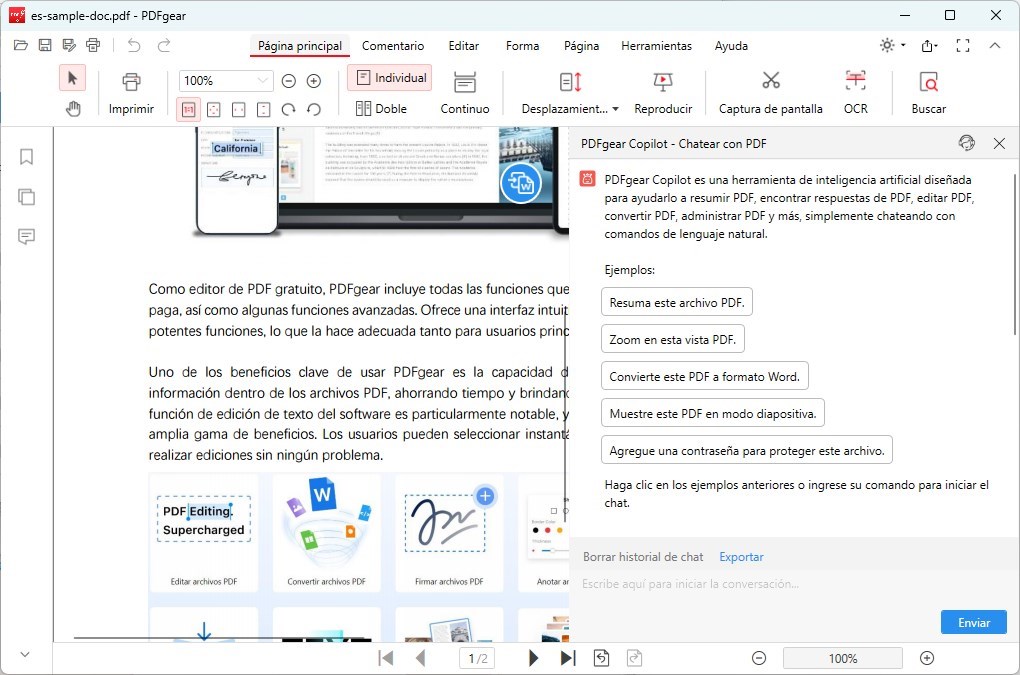Redo the last action
The image size is (1020, 675).
[x=164, y=45]
